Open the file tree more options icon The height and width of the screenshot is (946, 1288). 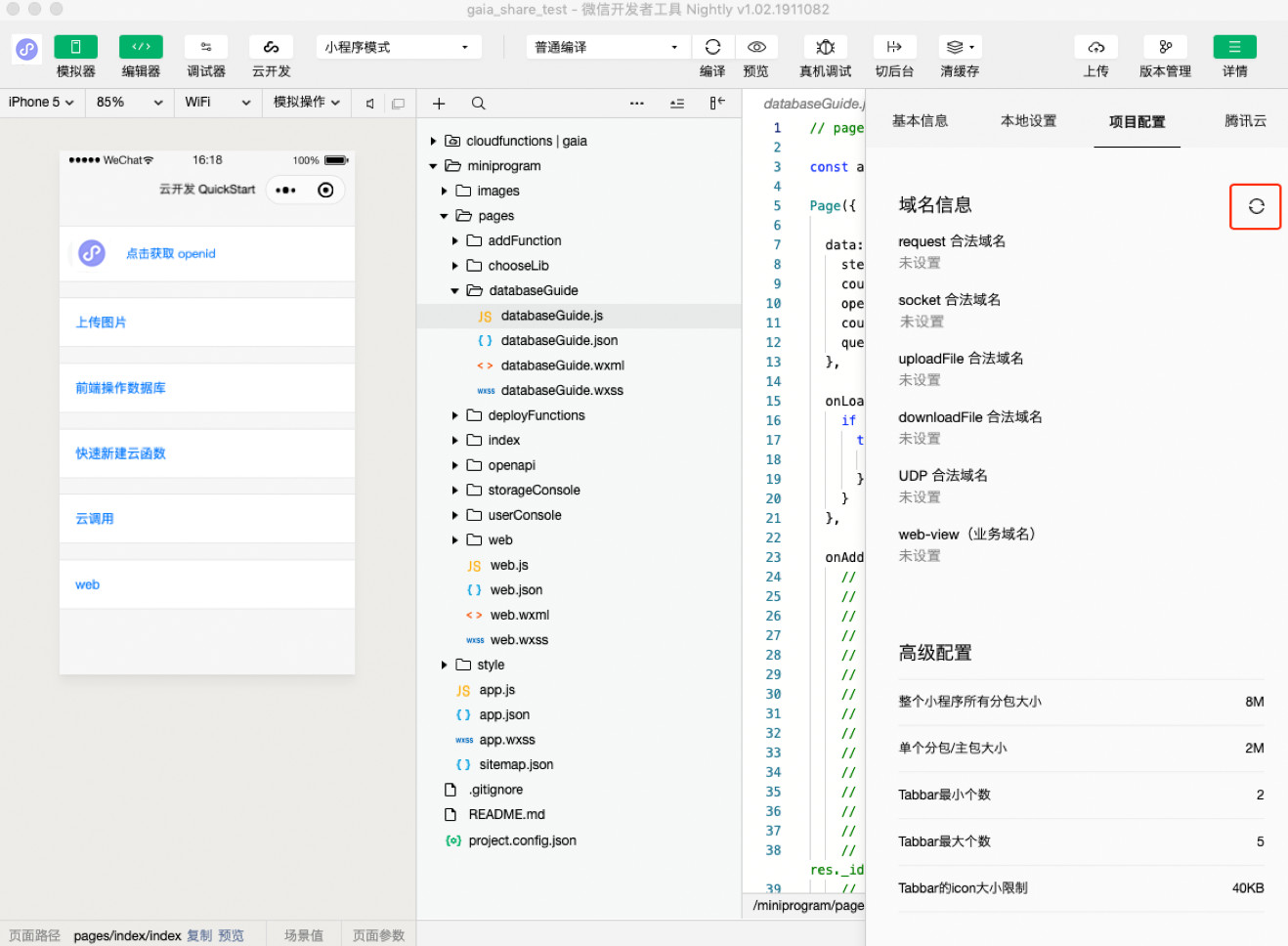tap(637, 104)
